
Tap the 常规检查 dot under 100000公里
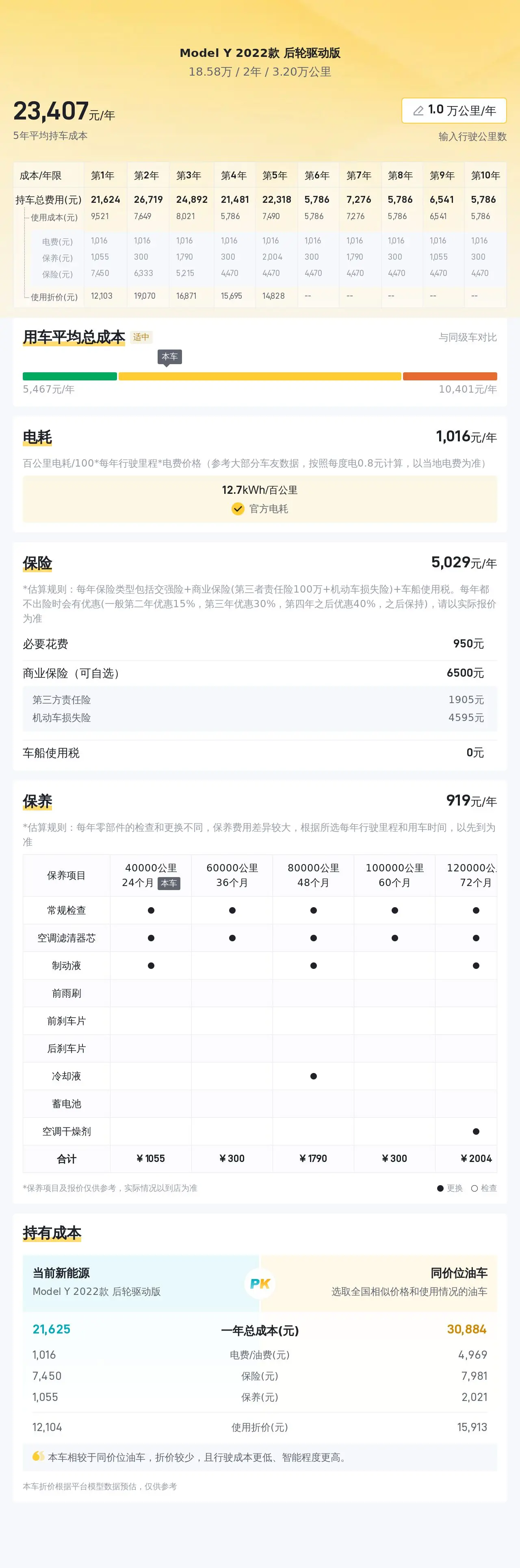(x=395, y=910)
